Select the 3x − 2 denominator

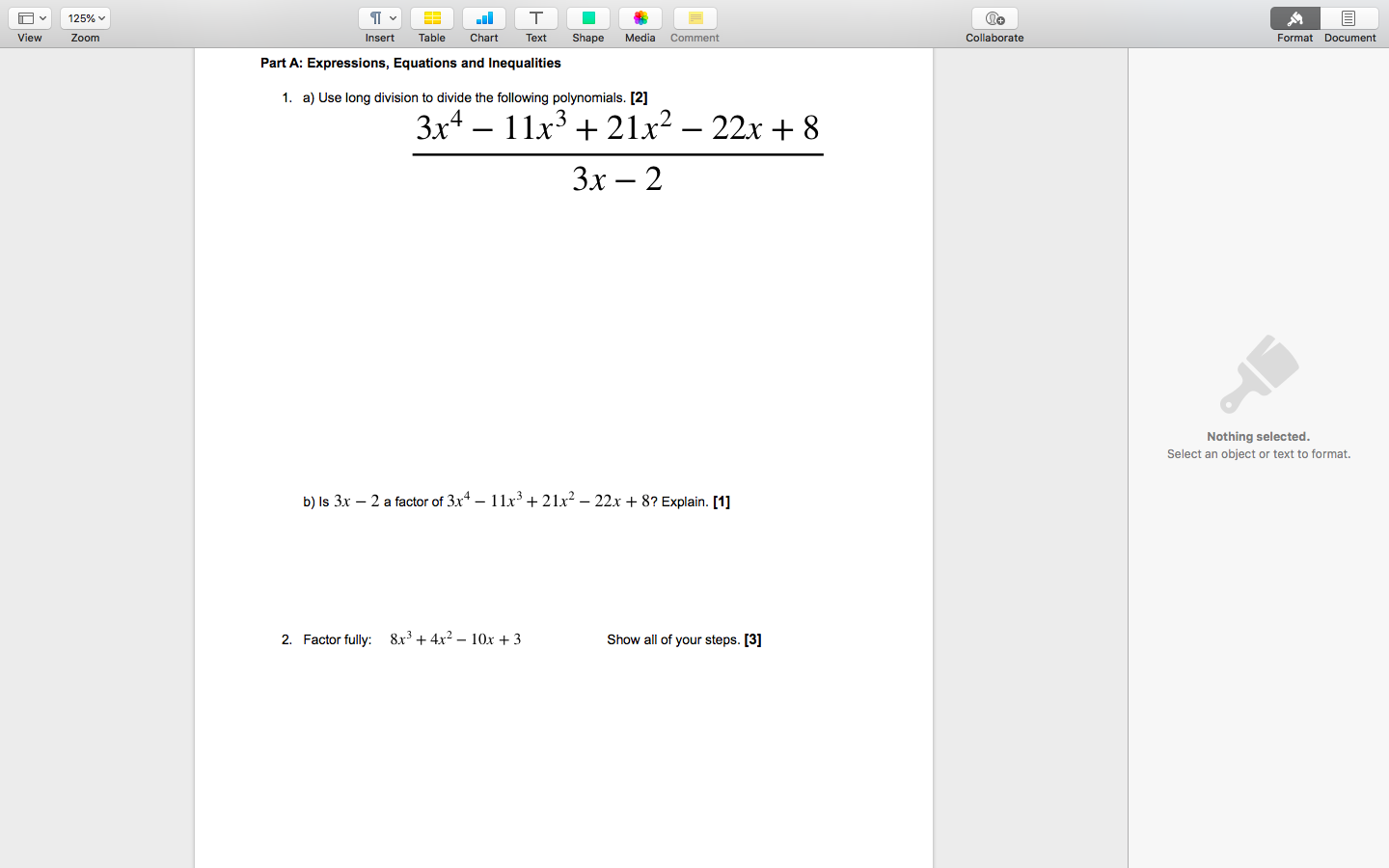pyautogui.click(x=617, y=178)
